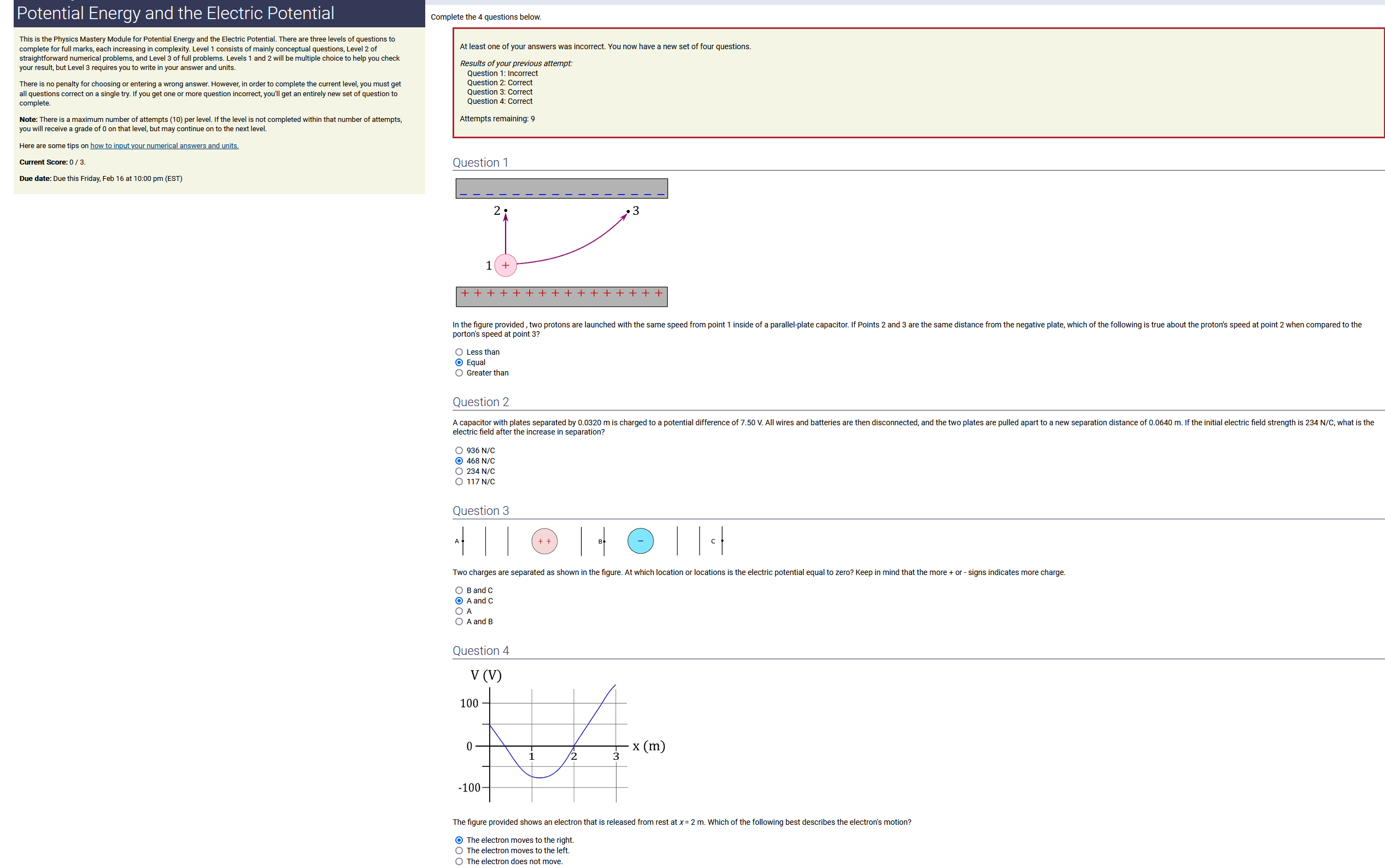
Task: Choose 'A and B' in Question 3
Action: tap(459, 621)
